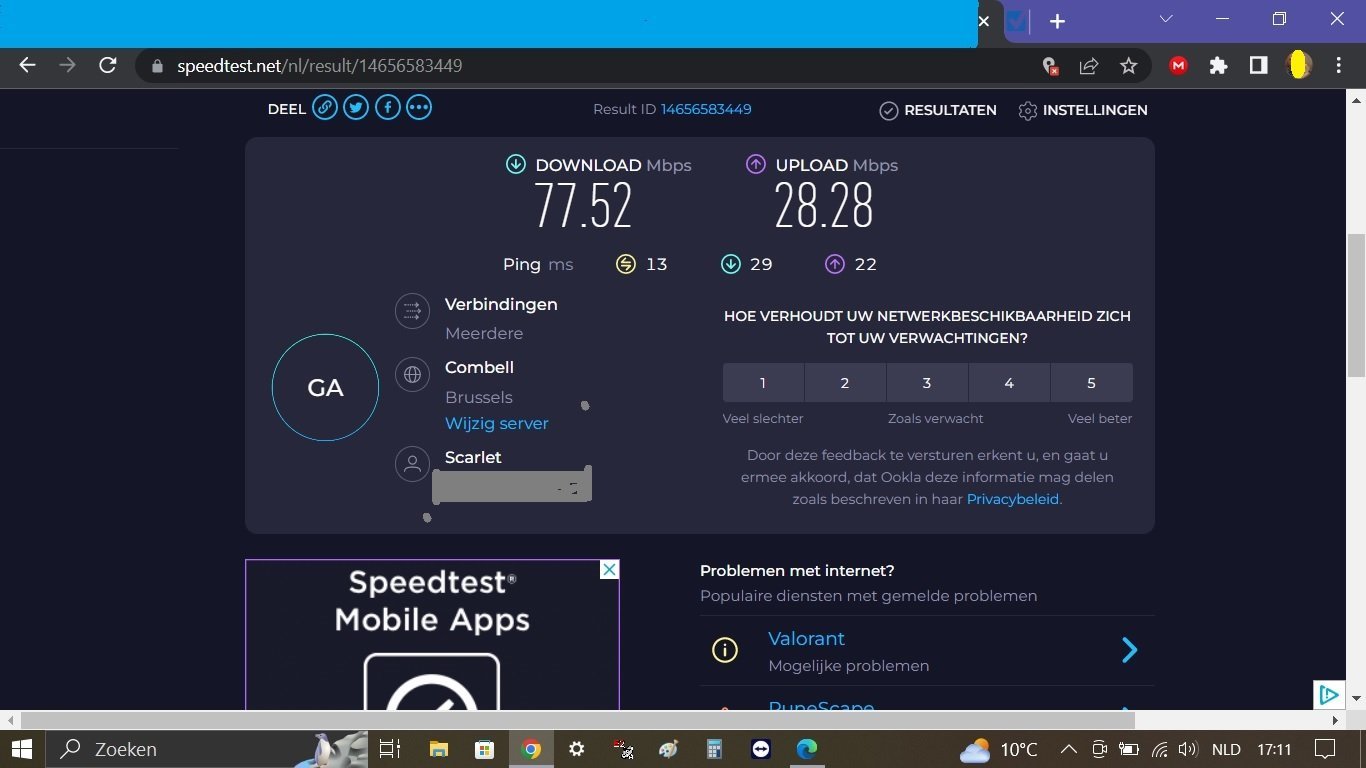Open Instellingen settings with gear icon
Screen dimensions: 1366x768
(x=1082, y=110)
